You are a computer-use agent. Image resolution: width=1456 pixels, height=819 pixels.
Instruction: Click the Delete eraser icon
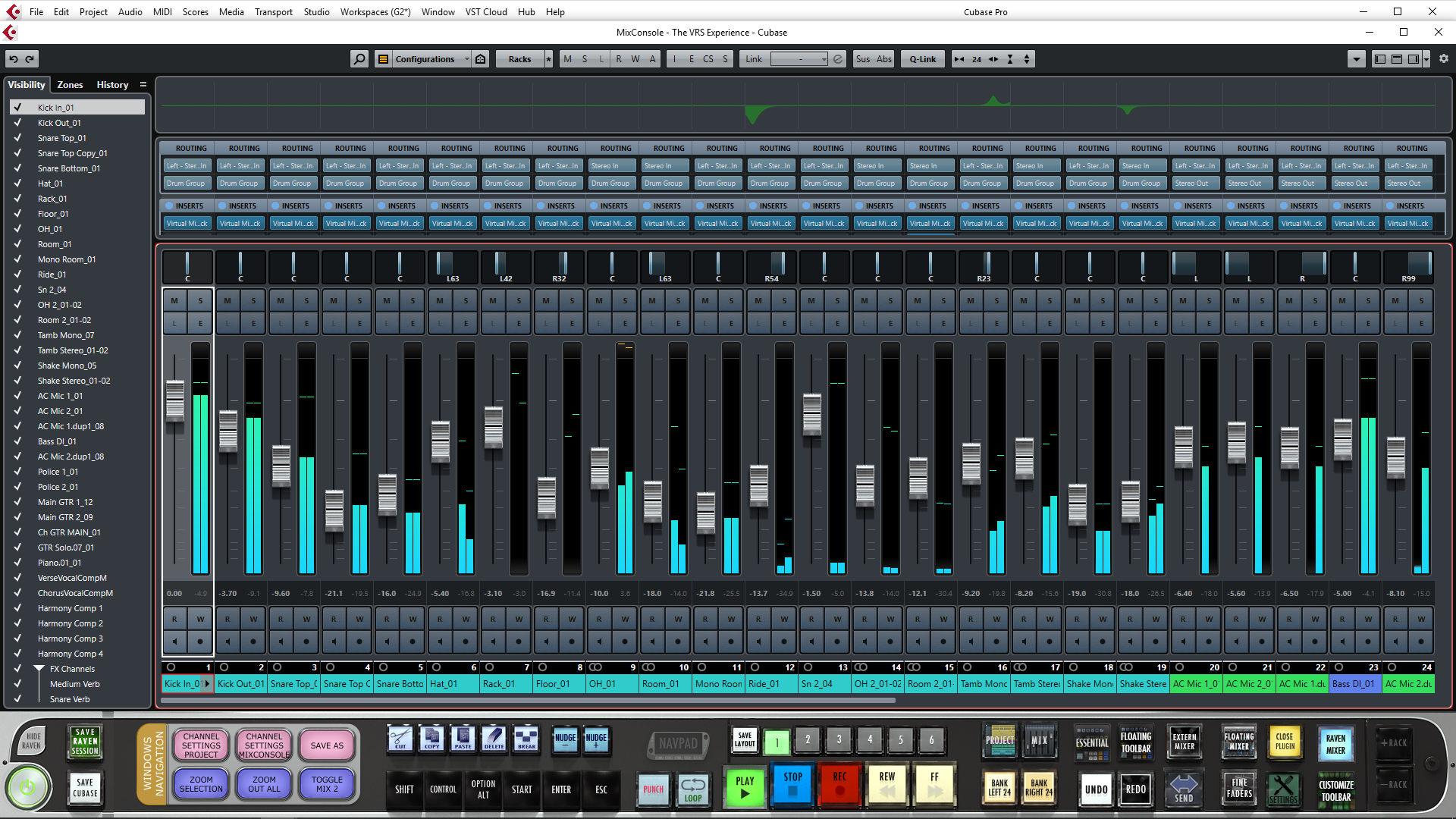[x=494, y=738]
